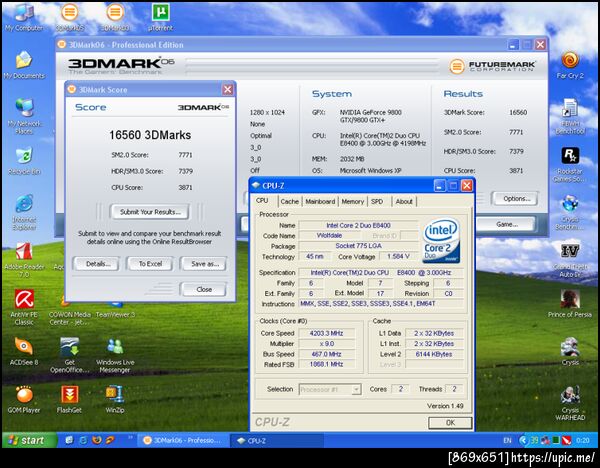The width and height of the screenshot is (600, 468).
Task: Open the Windows Start menu
Action: pyautogui.click(x=27, y=440)
